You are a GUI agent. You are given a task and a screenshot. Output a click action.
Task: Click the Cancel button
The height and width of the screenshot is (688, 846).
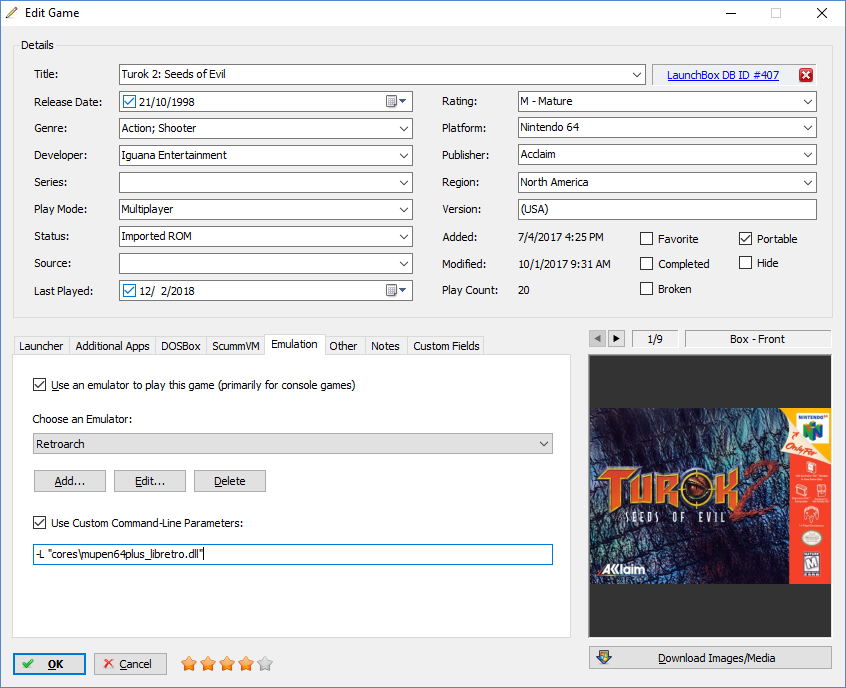[130, 664]
